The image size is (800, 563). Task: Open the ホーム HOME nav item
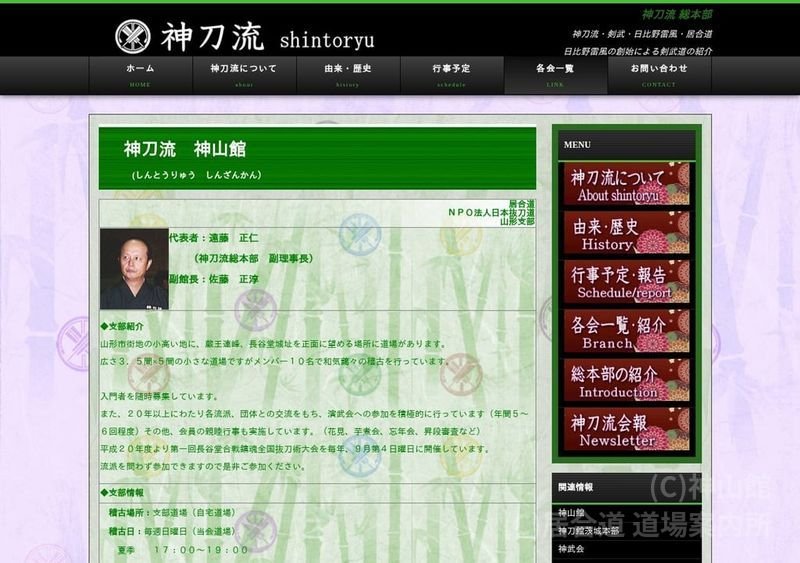[140, 75]
